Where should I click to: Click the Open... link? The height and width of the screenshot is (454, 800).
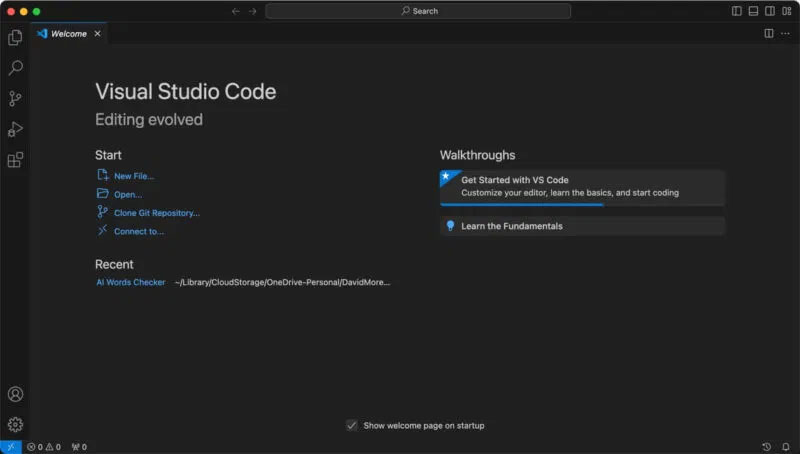click(x=128, y=194)
